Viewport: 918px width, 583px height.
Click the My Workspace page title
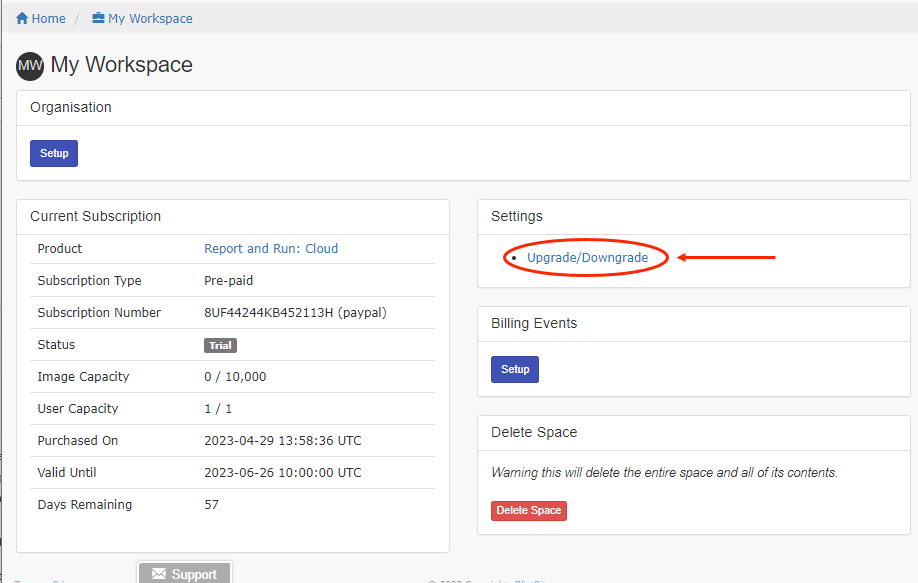(x=121, y=65)
